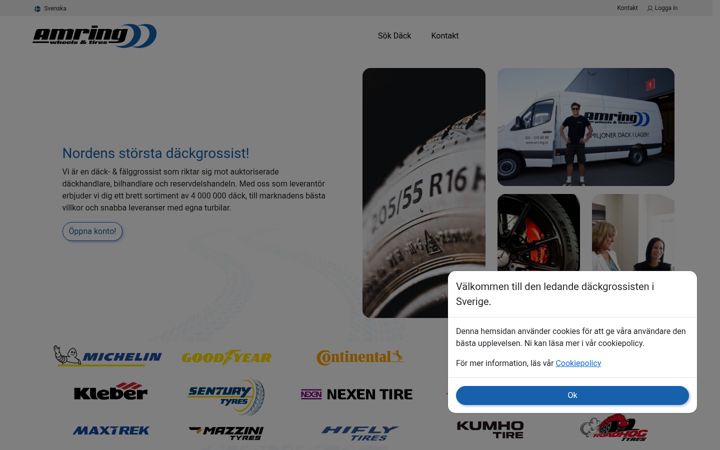Click the Ok button in cookie dialog
720x450 pixels.
click(572, 395)
